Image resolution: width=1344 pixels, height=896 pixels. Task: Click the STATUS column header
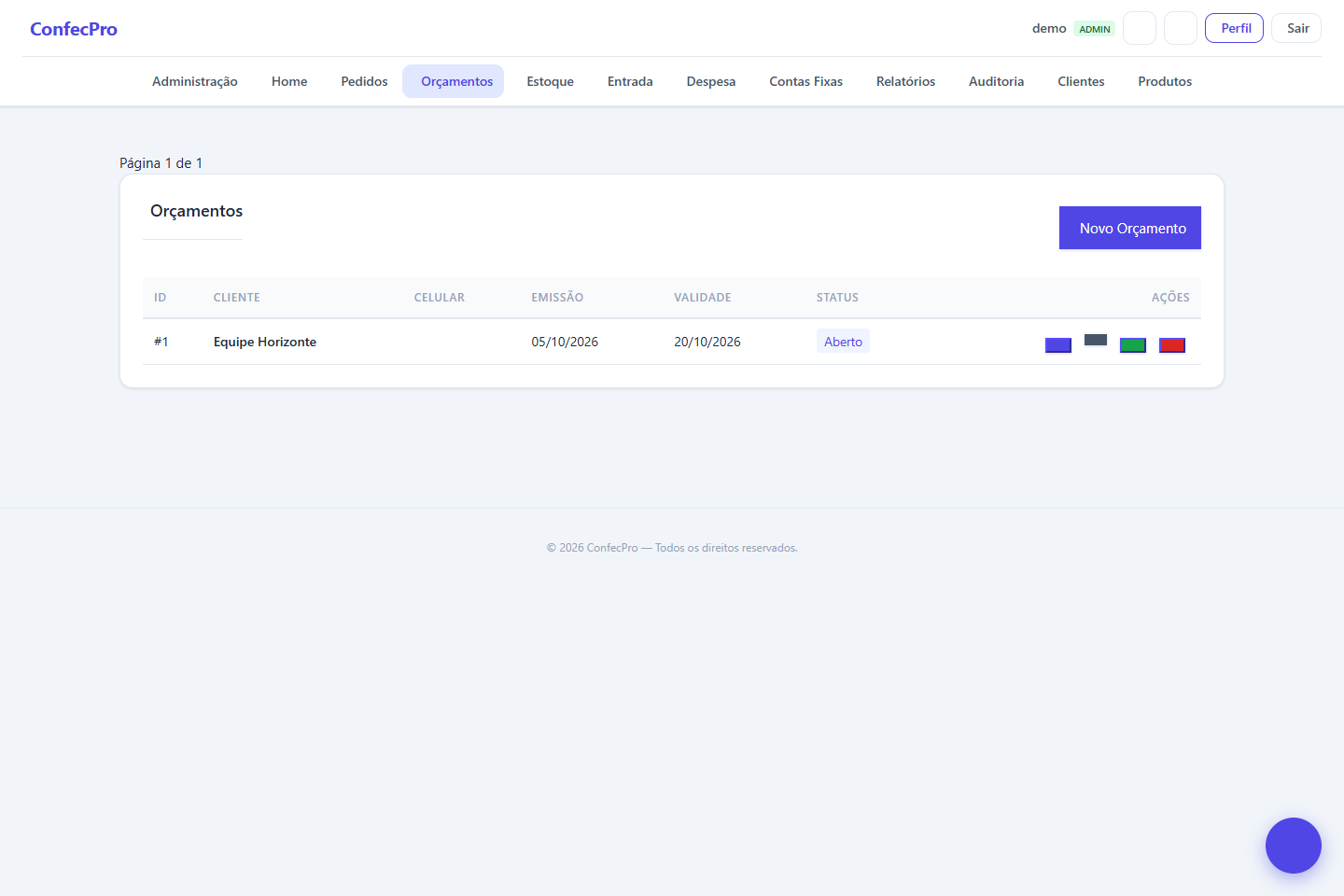(x=837, y=298)
